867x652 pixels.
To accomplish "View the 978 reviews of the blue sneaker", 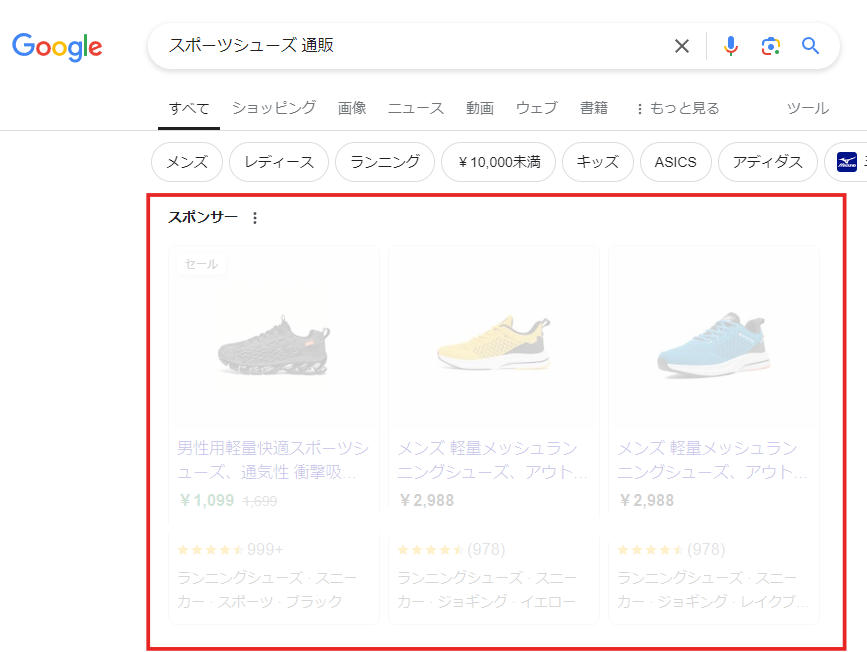I will [x=708, y=549].
